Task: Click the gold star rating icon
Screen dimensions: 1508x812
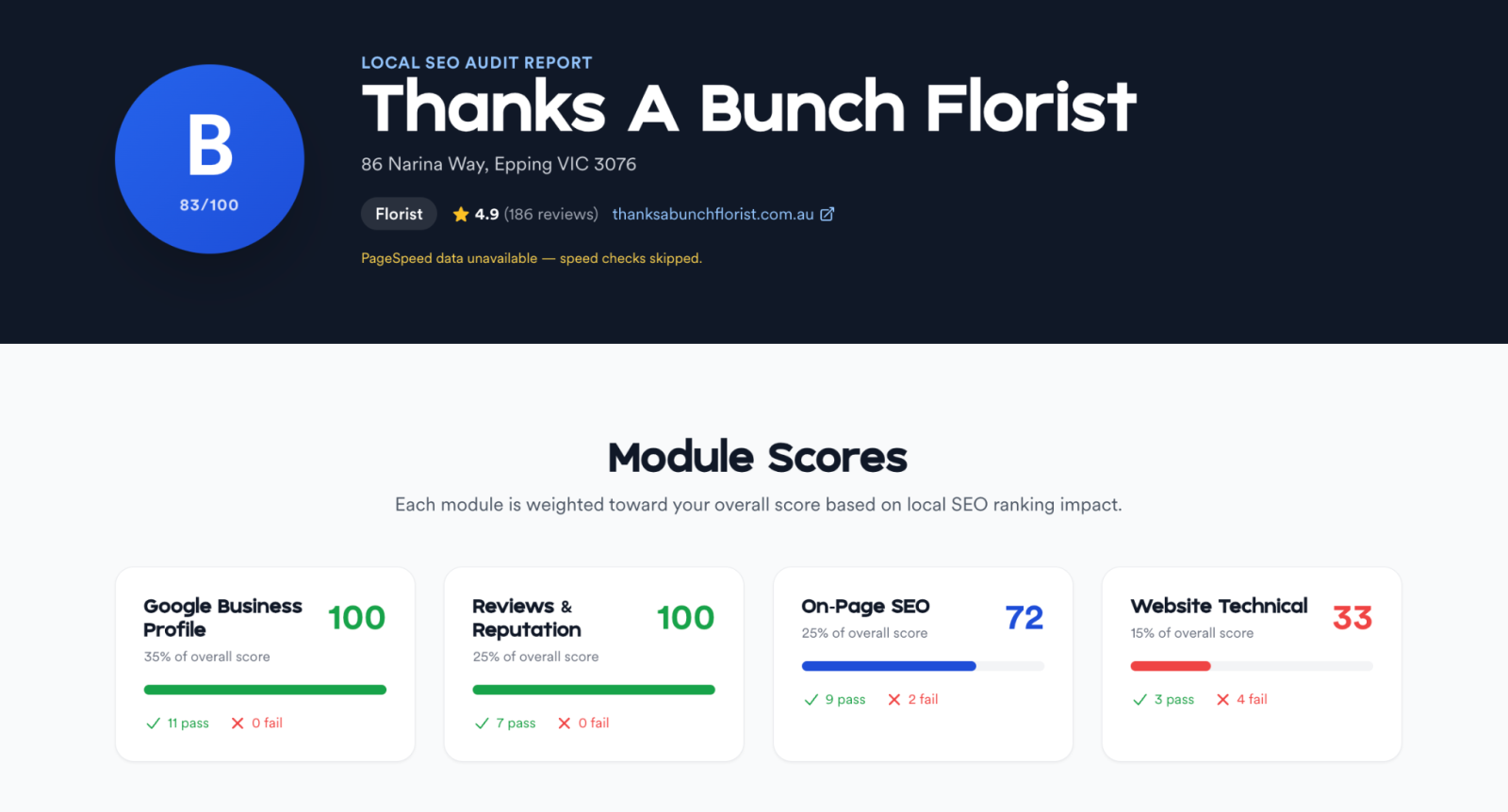Action: tap(461, 214)
